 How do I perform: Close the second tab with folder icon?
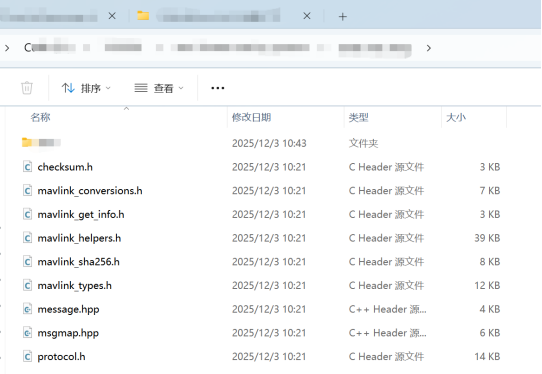pyautogui.click(x=307, y=16)
